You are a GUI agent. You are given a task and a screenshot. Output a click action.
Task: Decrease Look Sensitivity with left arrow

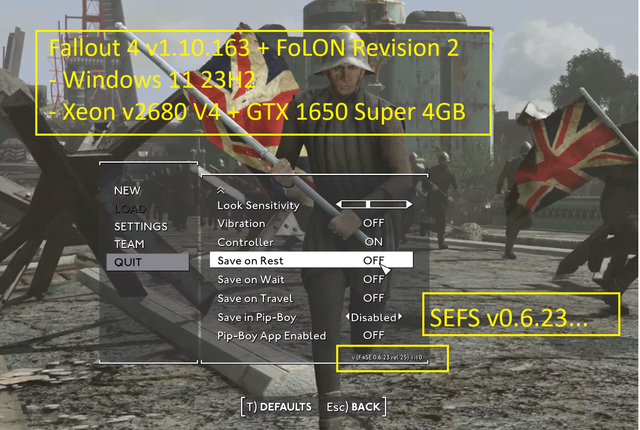(339, 204)
